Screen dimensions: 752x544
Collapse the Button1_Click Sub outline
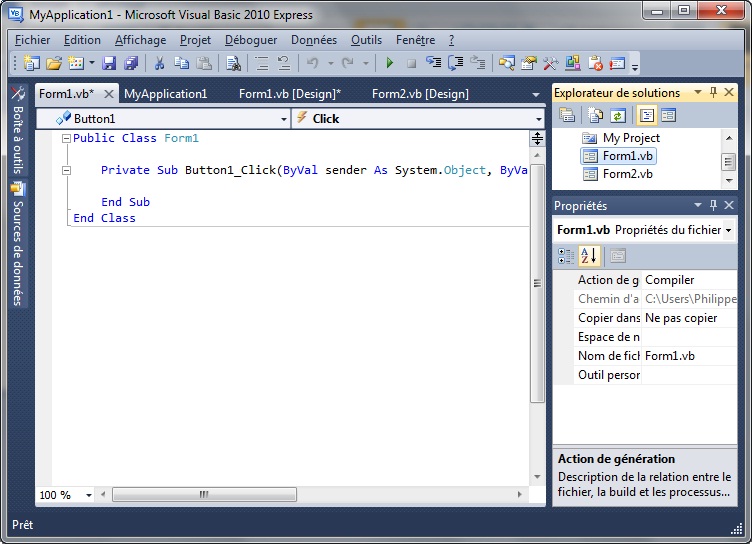click(66, 170)
